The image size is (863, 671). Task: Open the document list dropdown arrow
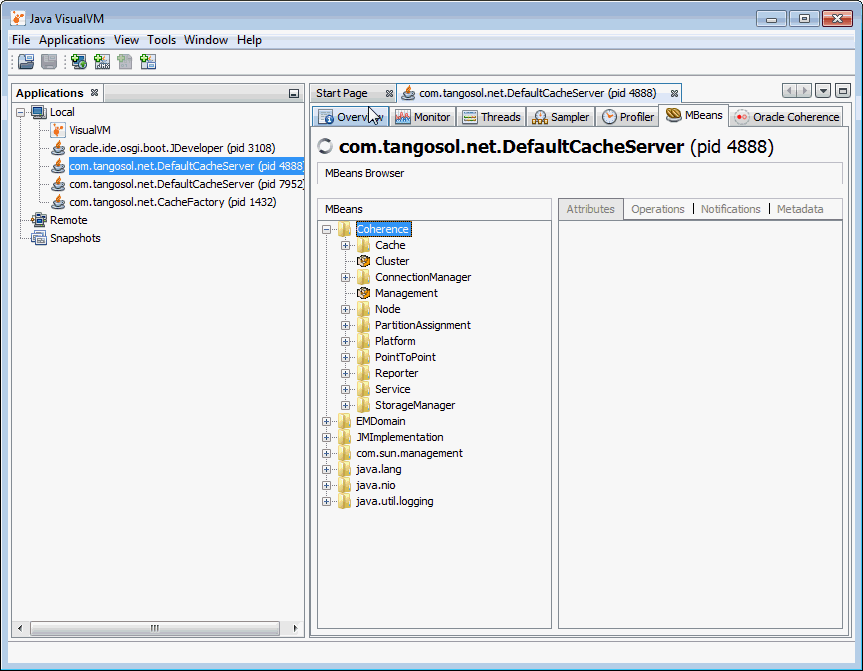click(823, 91)
